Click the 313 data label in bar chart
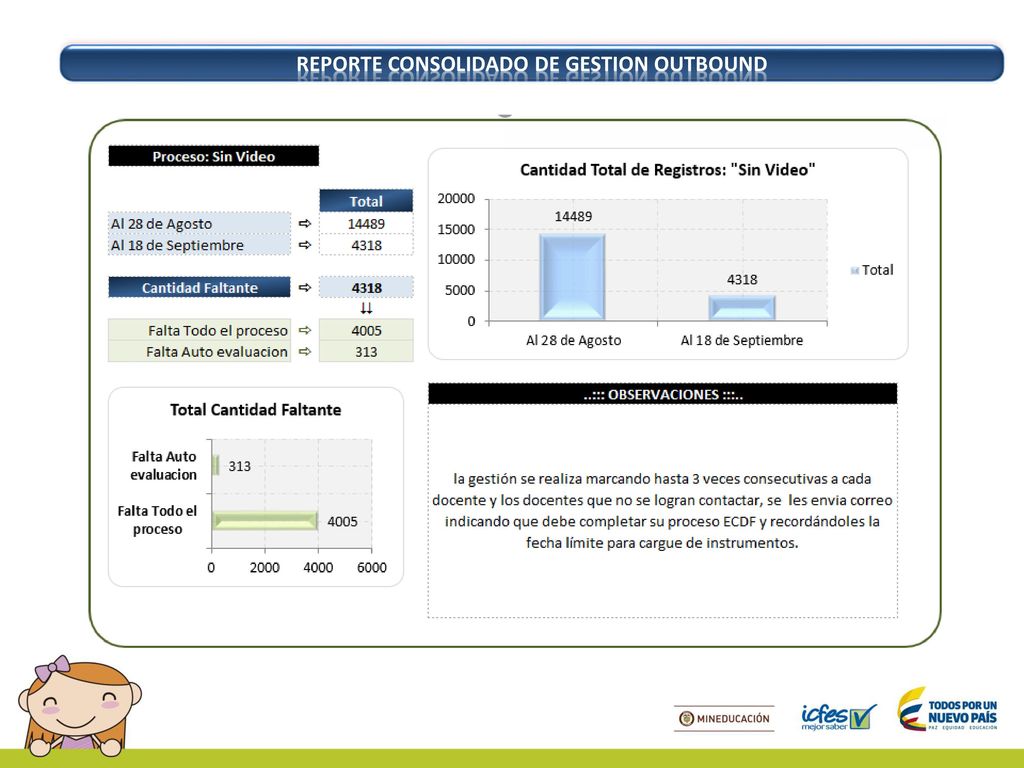 click(x=239, y=466)
